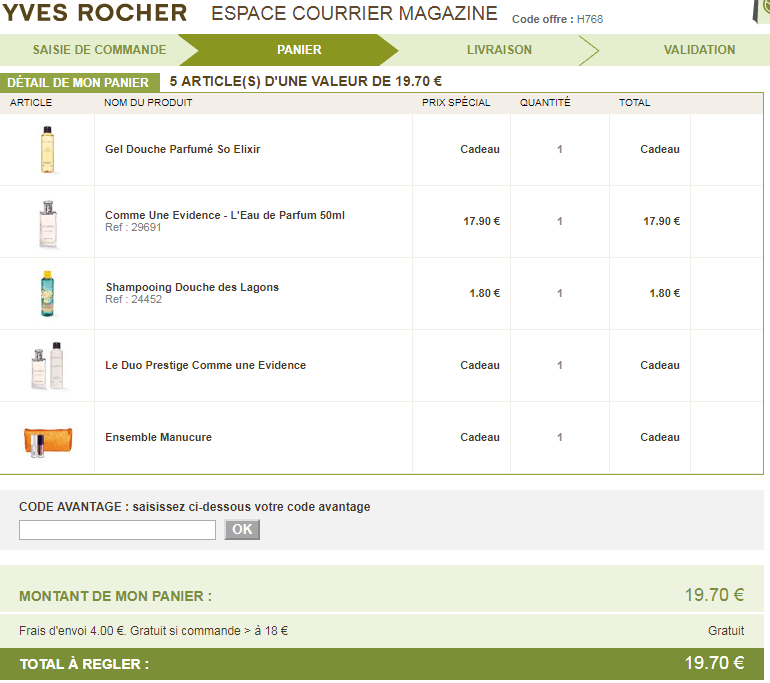Go back to the Saisie de Commande step
770x683 pixels.
tap(99, 49)
